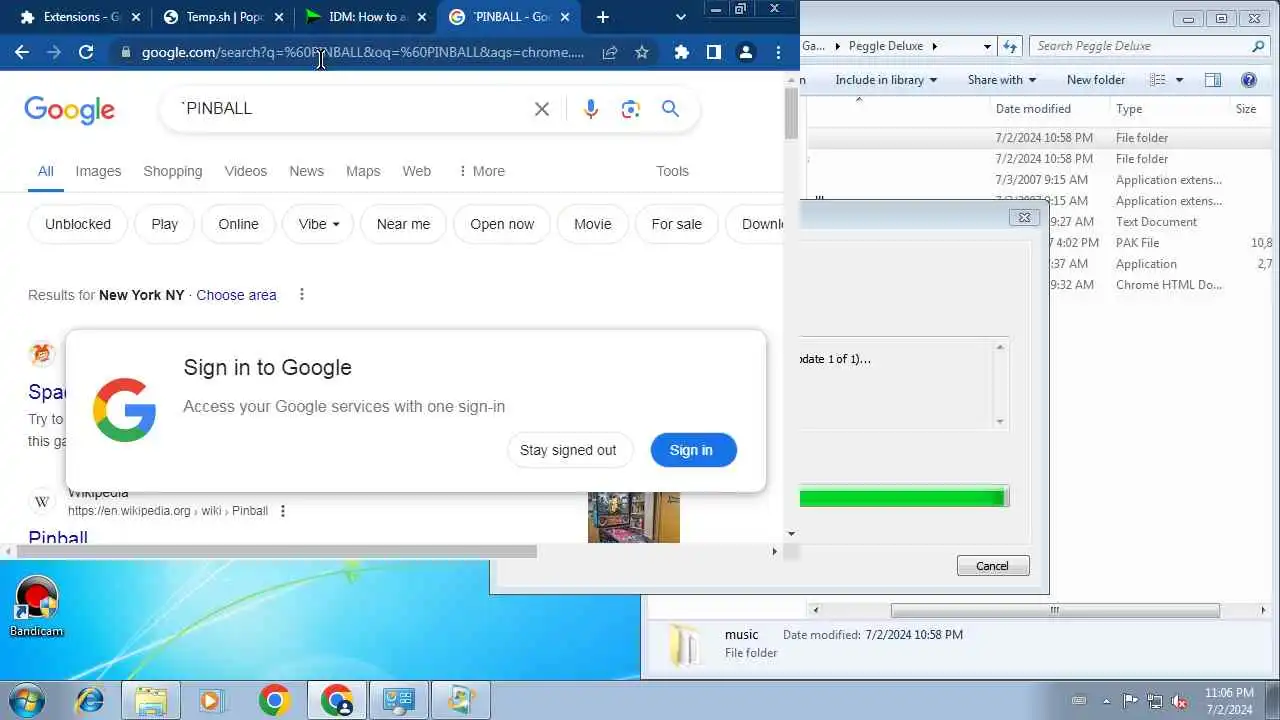Open Chrome profile avatar
This screenshot has height=720, width=1280.
(x=746, y=52)
